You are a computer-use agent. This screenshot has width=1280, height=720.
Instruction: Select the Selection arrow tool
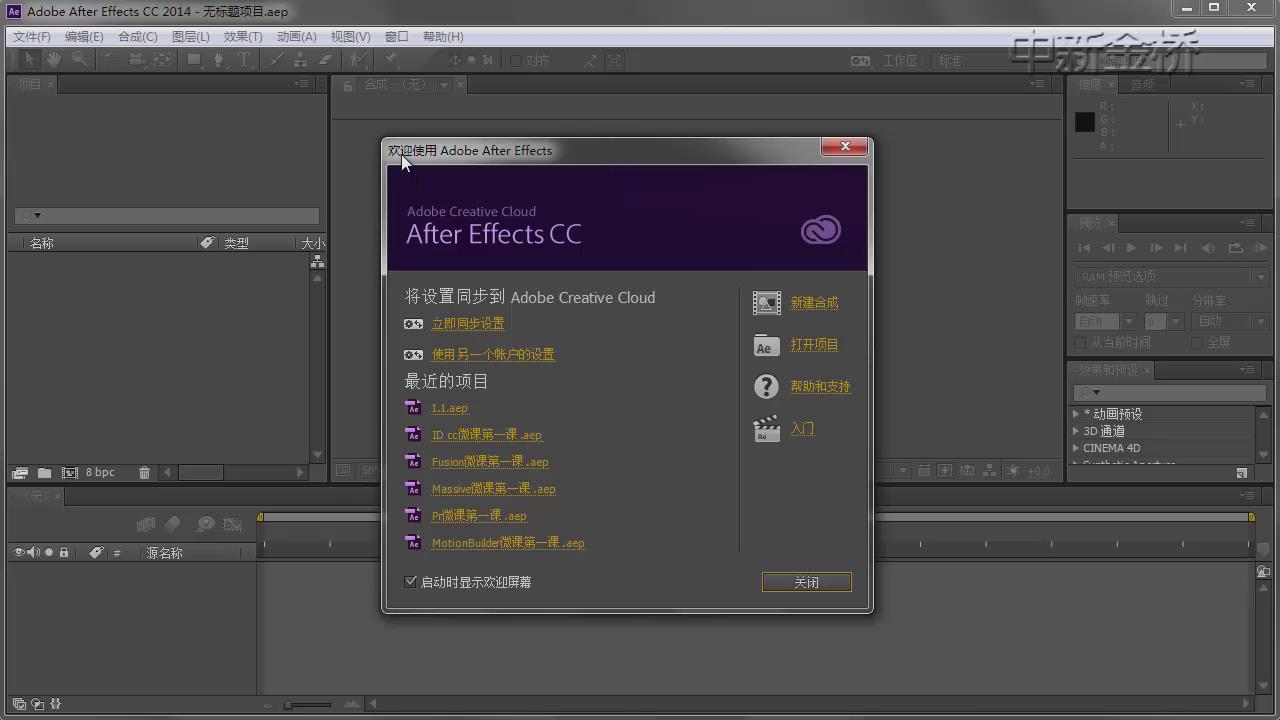tap(30, 60)
